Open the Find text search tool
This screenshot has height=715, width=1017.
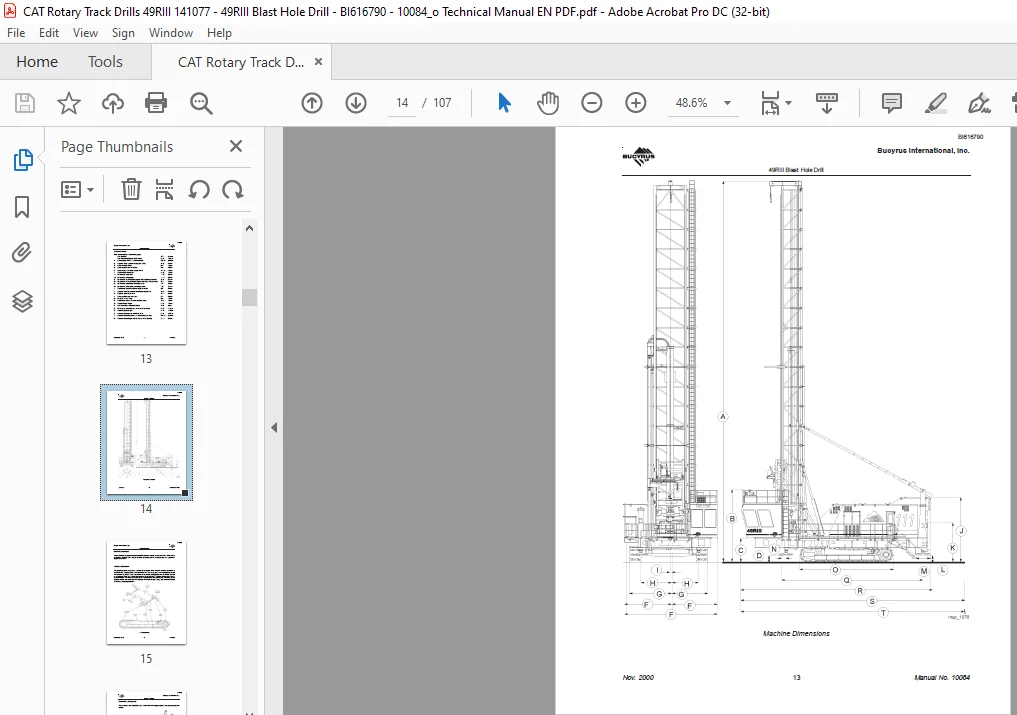[x=201, y=103]
